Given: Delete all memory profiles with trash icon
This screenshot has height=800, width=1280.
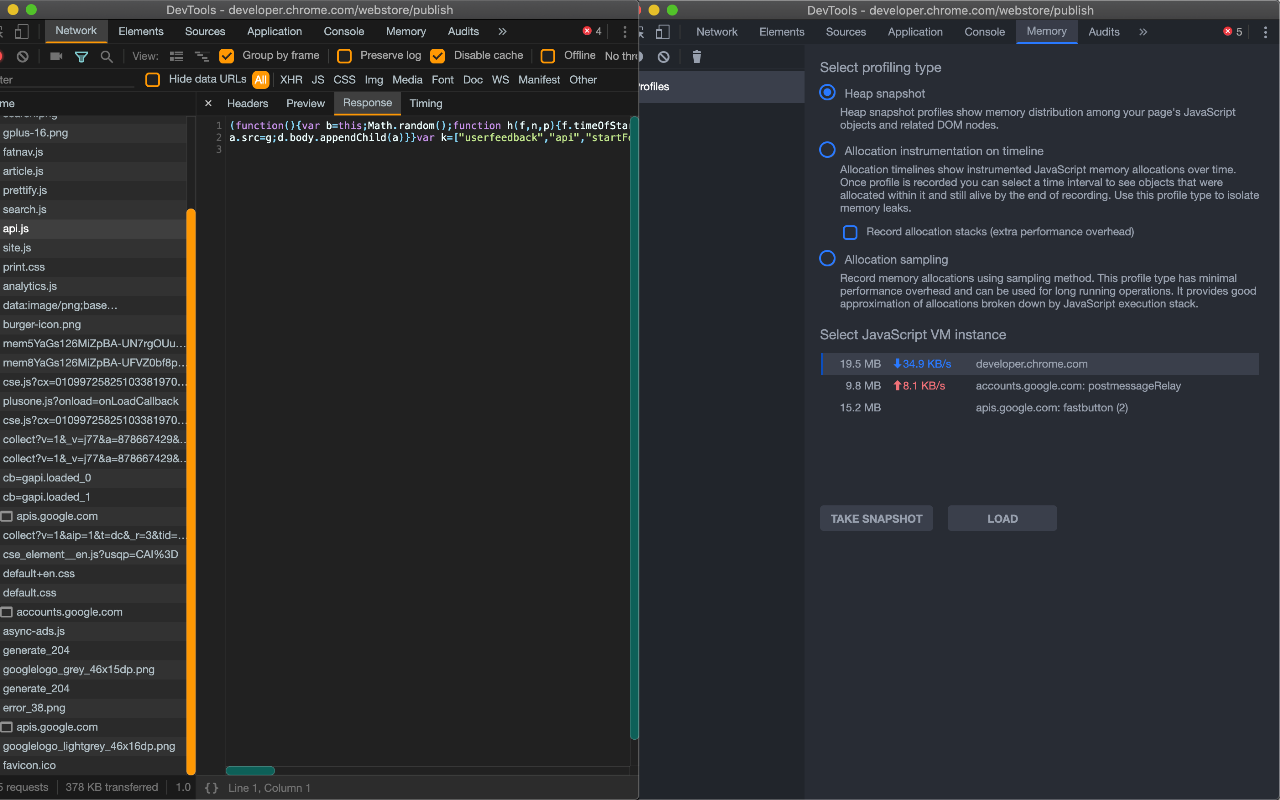Looking at the screenshot, I should pos(695,57).
